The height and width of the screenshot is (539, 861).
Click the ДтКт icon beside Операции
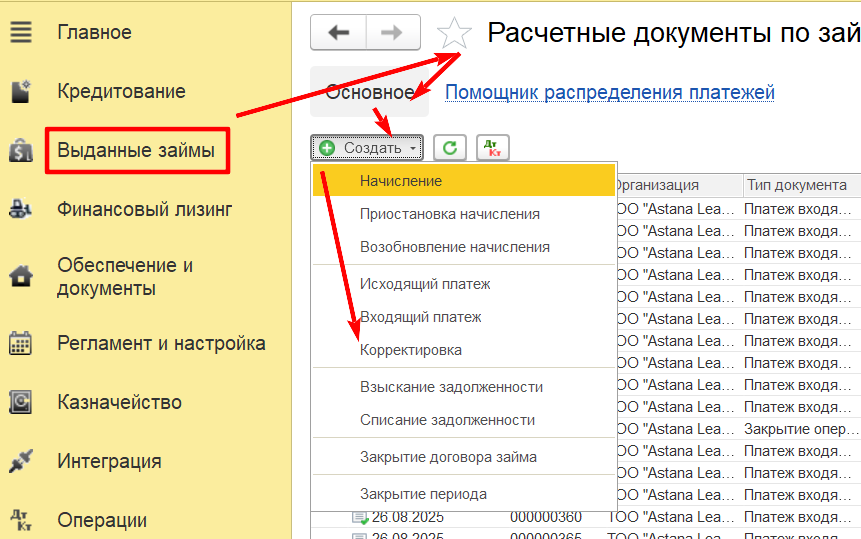click(21, 520)
